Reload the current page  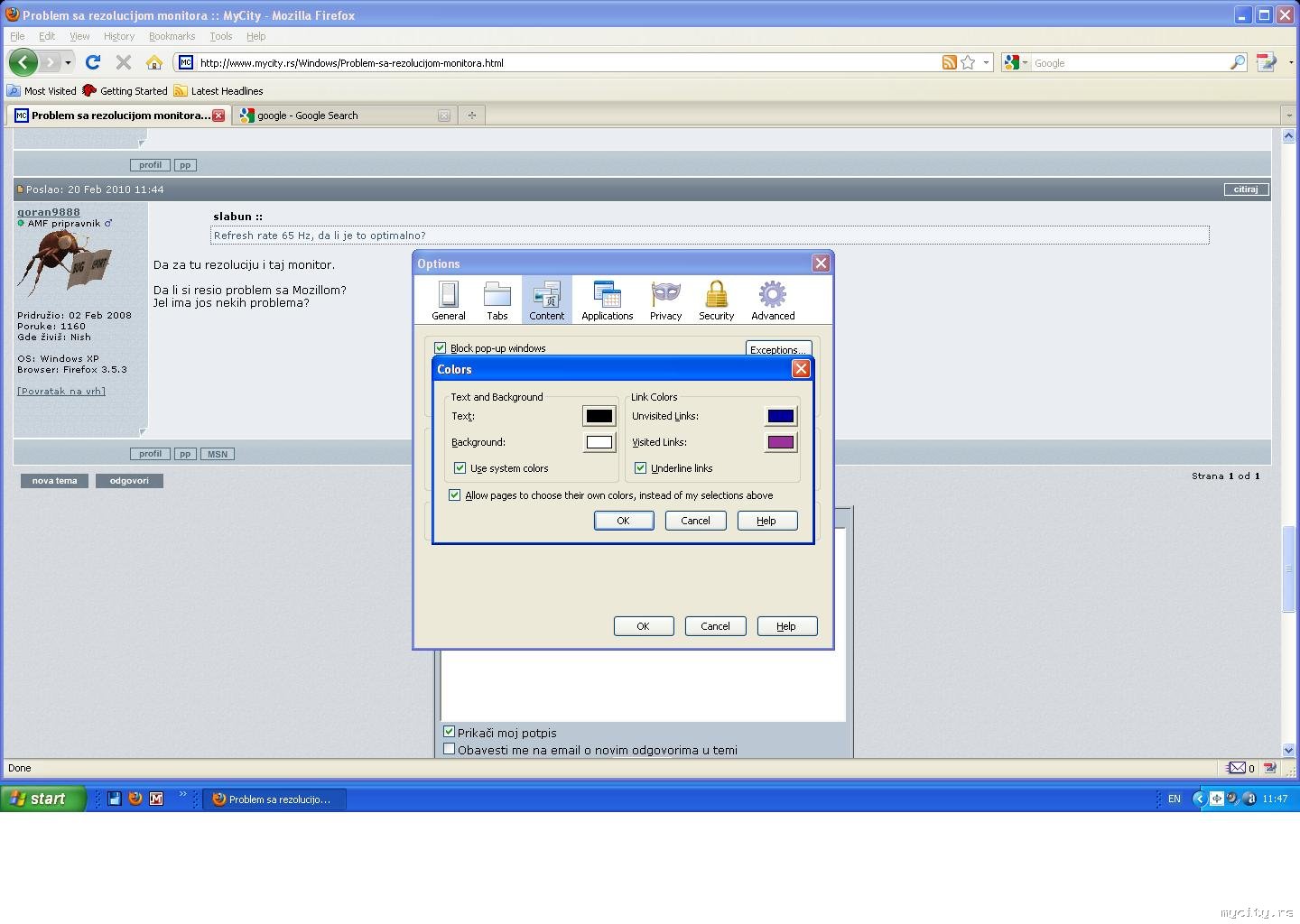[x=92, y=62]
